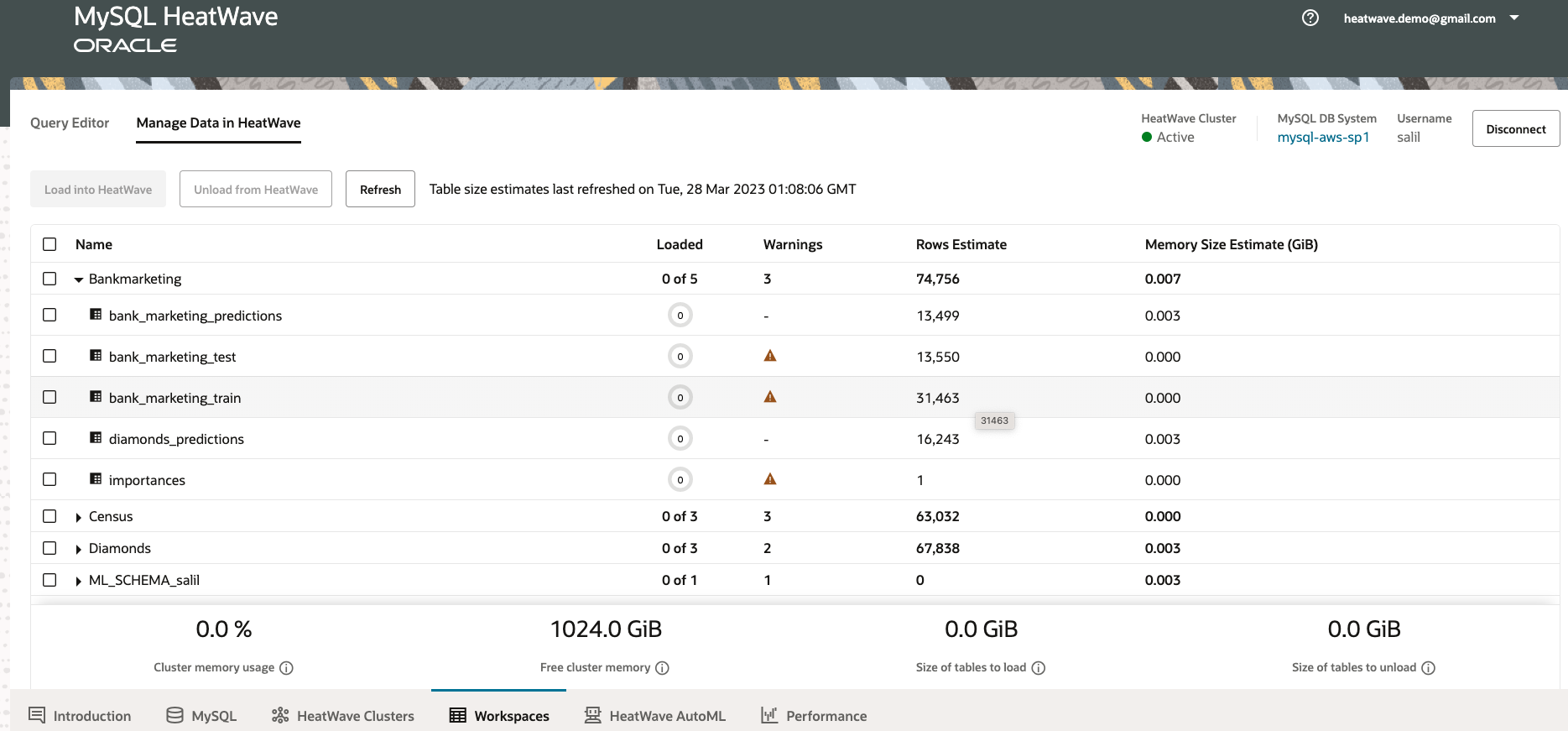Viewport: 1568px width, 731px height.
Task: Expand the Census schema
Action: 79,517
